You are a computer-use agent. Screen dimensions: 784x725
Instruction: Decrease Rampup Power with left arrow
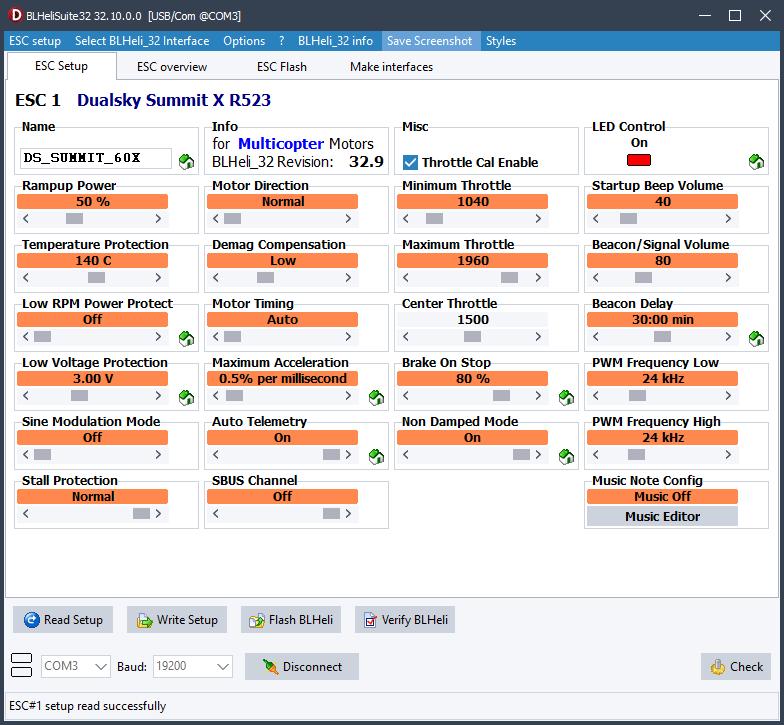click(x=26, y=218)
